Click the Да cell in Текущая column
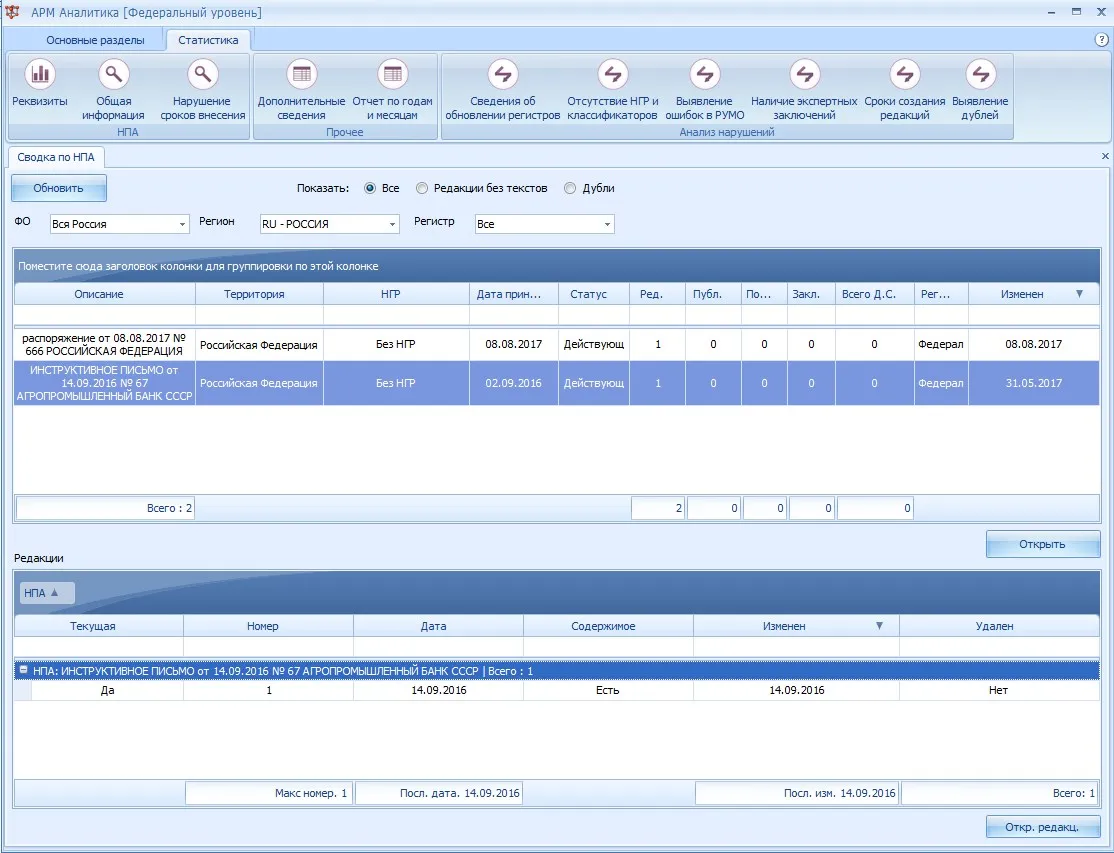 point(107,690)
